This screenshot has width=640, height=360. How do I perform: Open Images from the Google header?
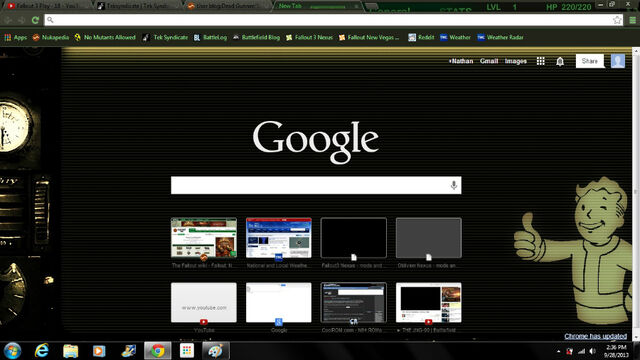coord(516,61)
